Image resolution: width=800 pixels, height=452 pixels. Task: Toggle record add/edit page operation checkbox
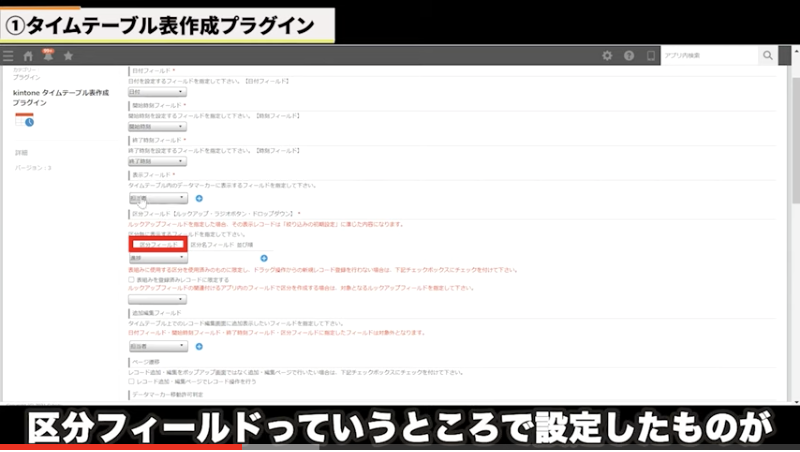click(x=132, y=381)
